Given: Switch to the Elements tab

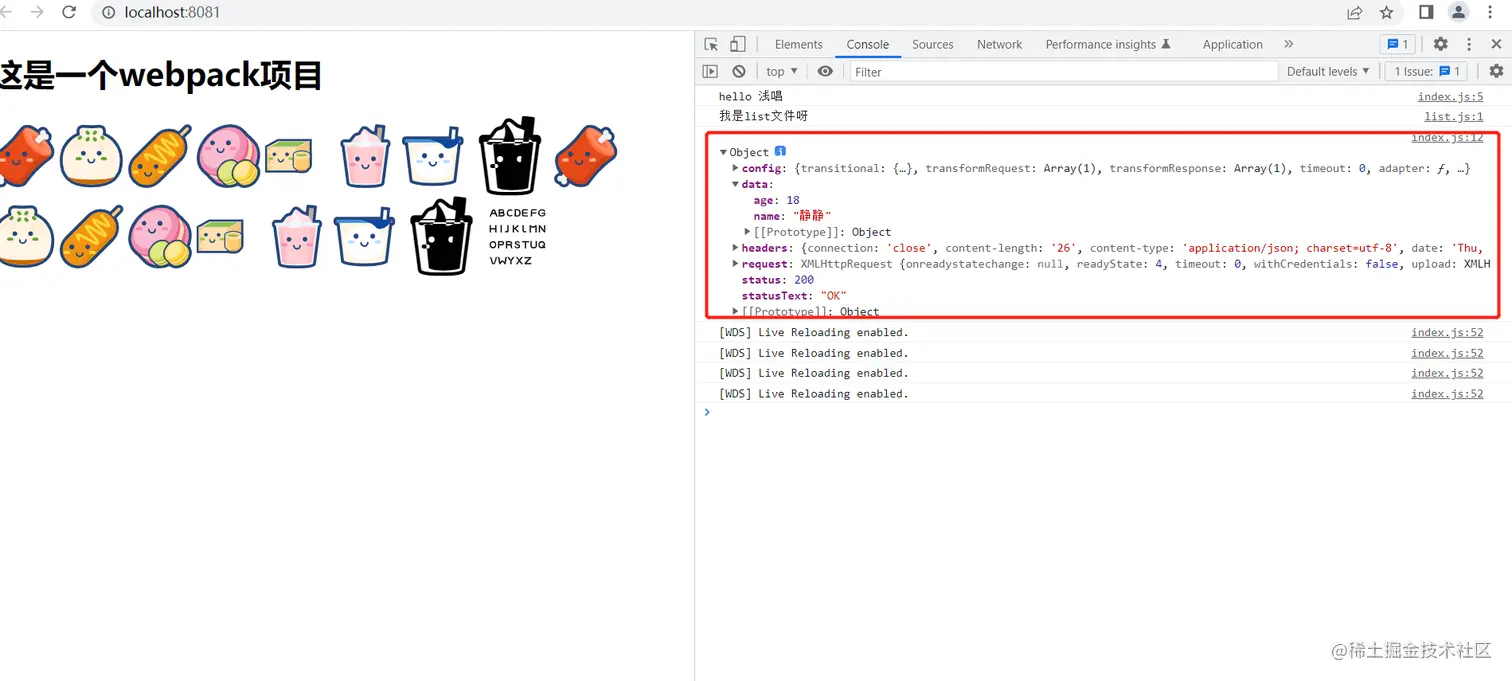Looking at the screenshot, I should coord(798,44).
